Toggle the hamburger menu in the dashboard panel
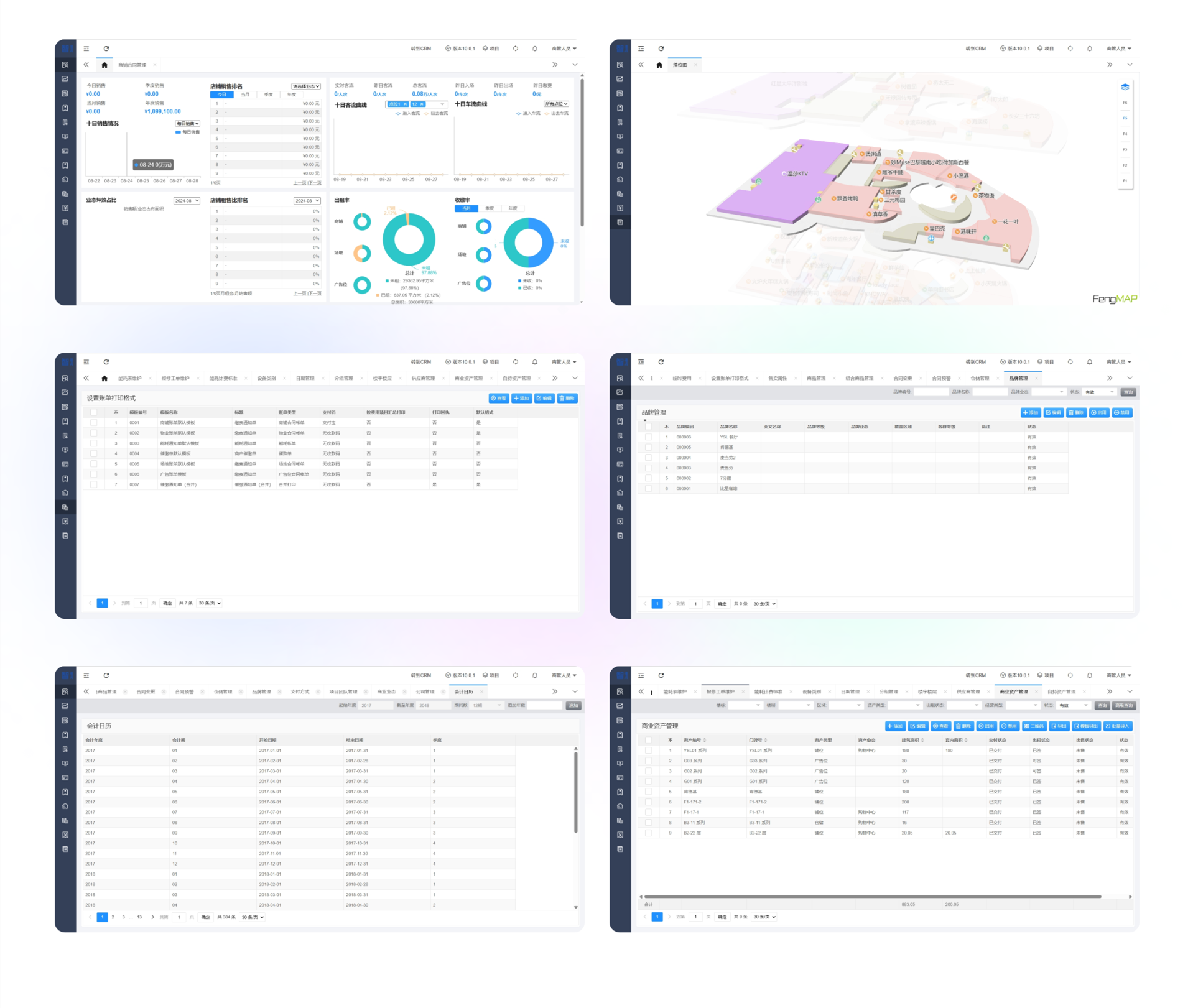This screenshot has height=1008, width=1193. pos(86,49)
